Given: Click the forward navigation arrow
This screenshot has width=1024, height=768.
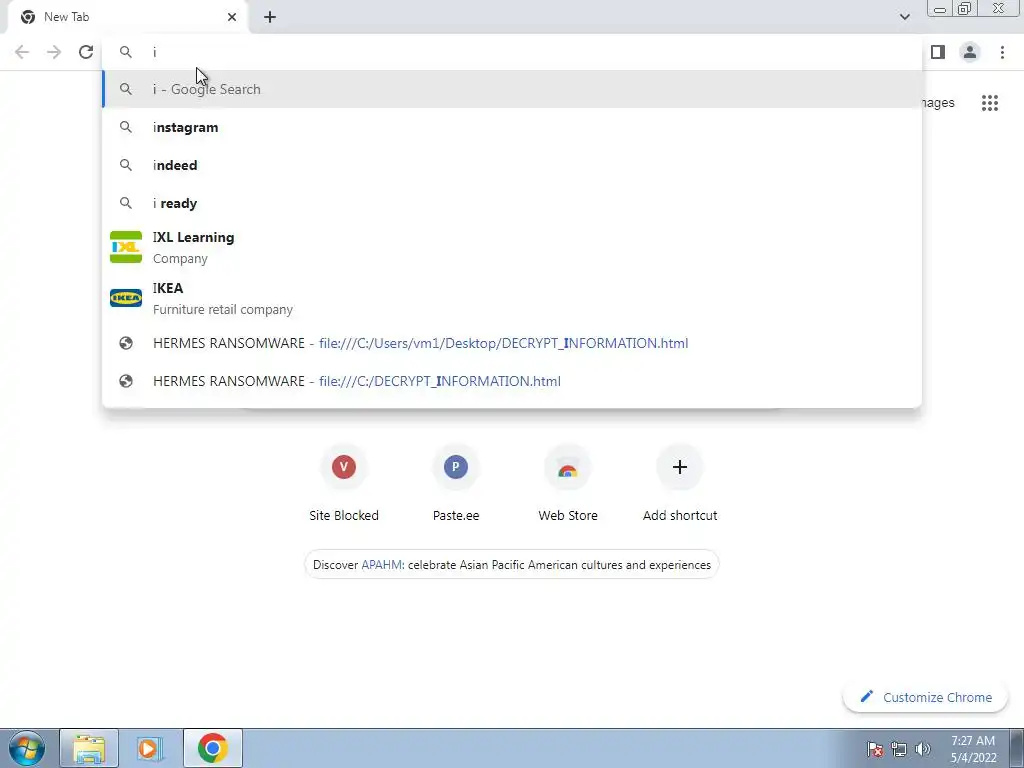Looking at the screenshot, I should pos(54,52).
